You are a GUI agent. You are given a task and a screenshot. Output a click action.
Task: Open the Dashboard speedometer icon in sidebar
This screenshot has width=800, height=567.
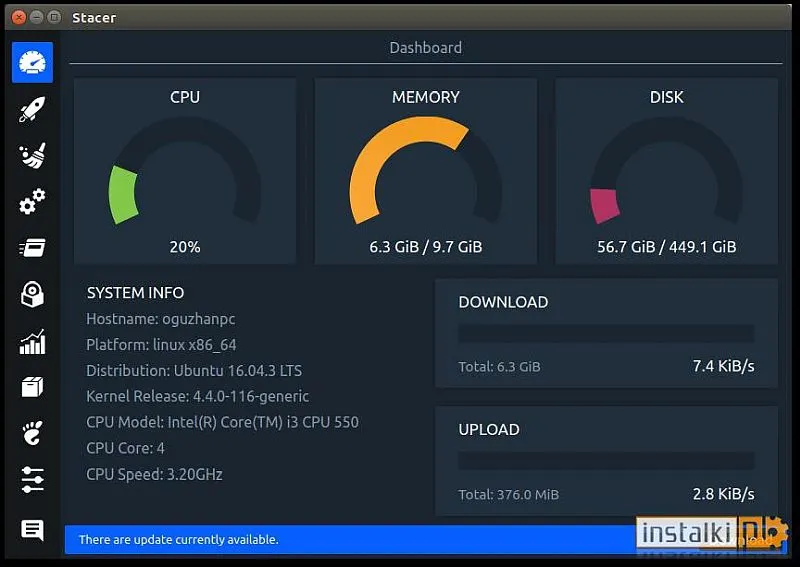pyautogui.click(x=32, y=62)
